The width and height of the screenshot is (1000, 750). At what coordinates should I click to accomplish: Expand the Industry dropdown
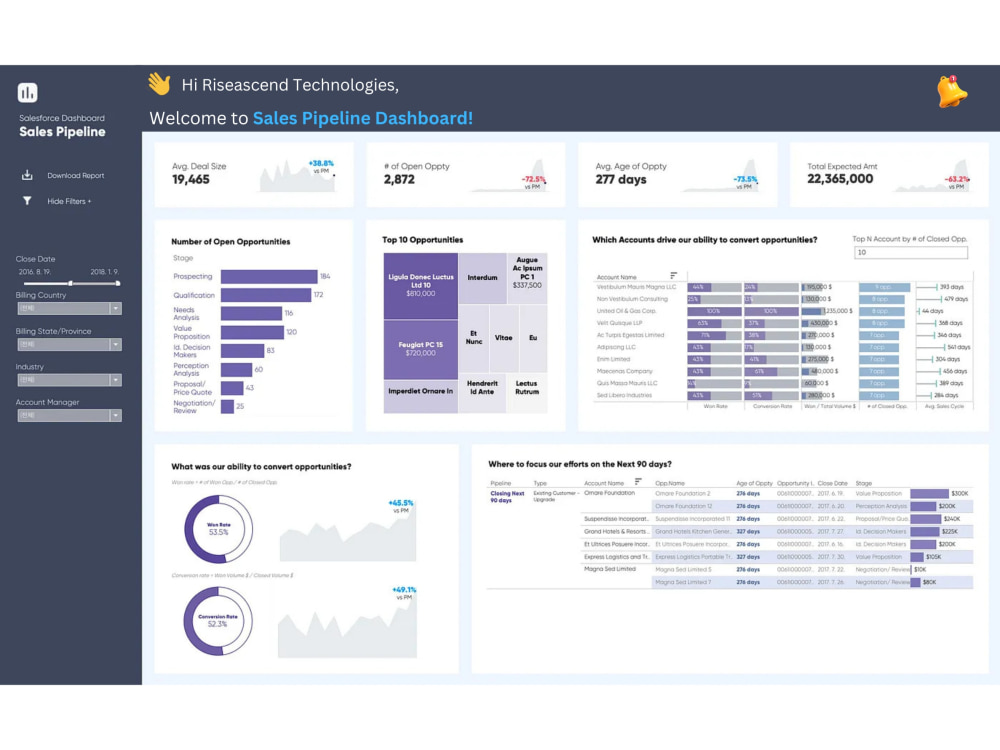[x=68, y=379]
